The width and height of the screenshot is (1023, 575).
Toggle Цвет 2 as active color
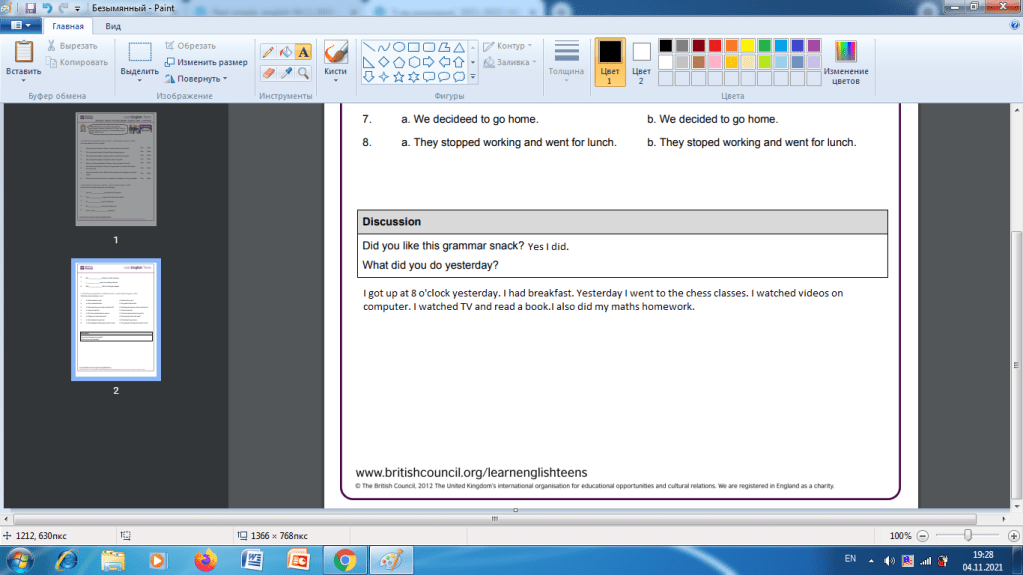click(641, 61)
